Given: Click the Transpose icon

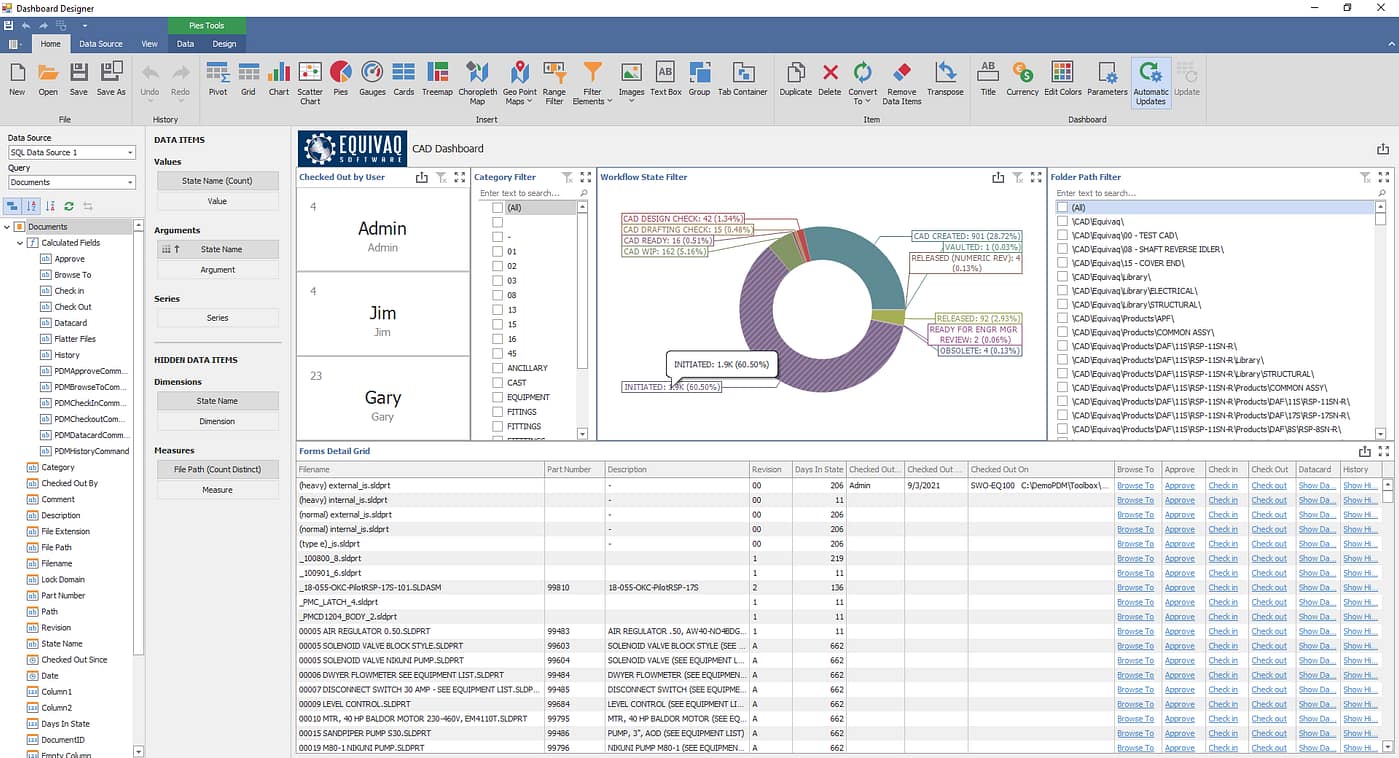Looking at the screenshot, I should coord(945,77).
